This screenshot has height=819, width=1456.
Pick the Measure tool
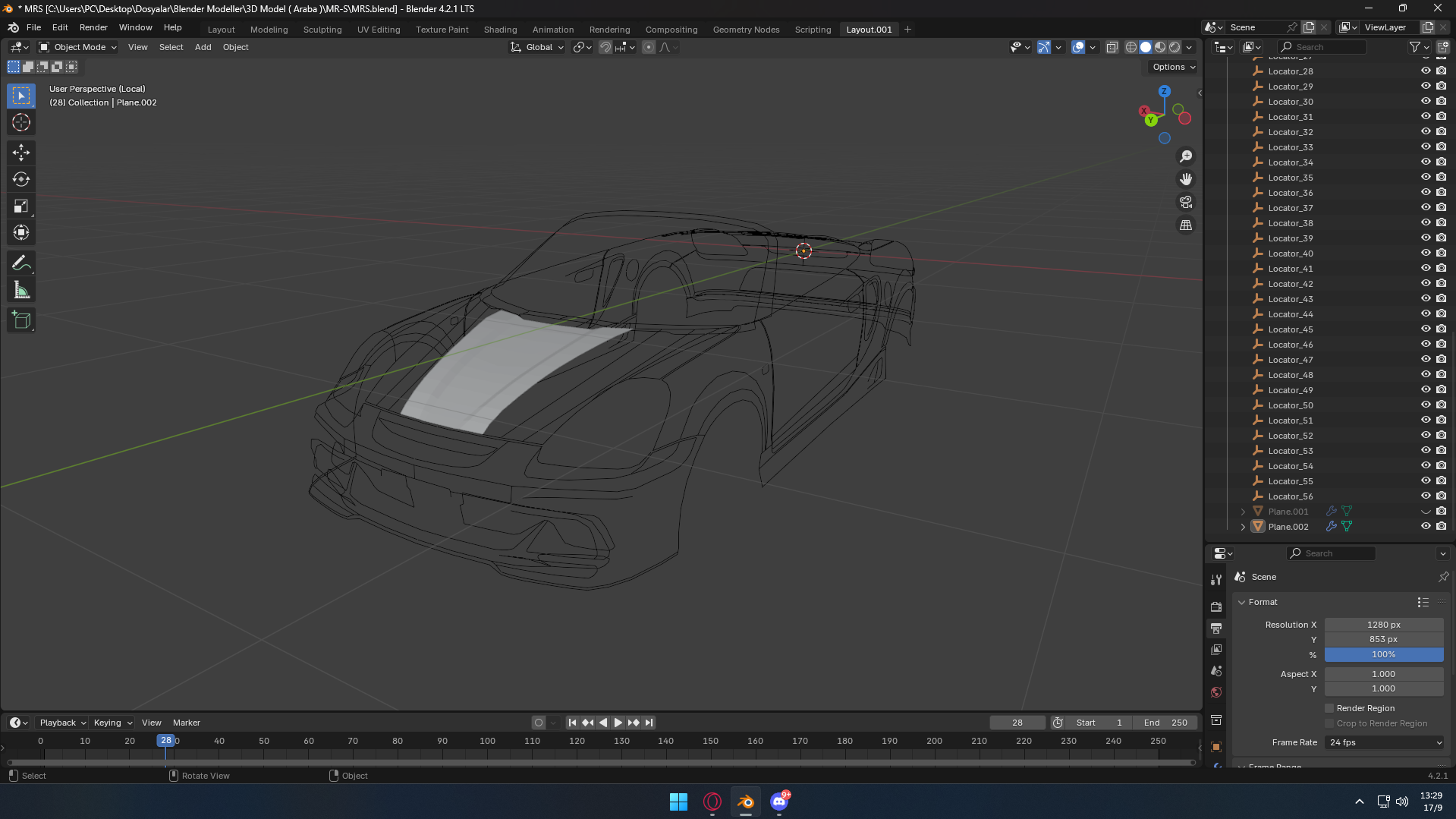21,291
